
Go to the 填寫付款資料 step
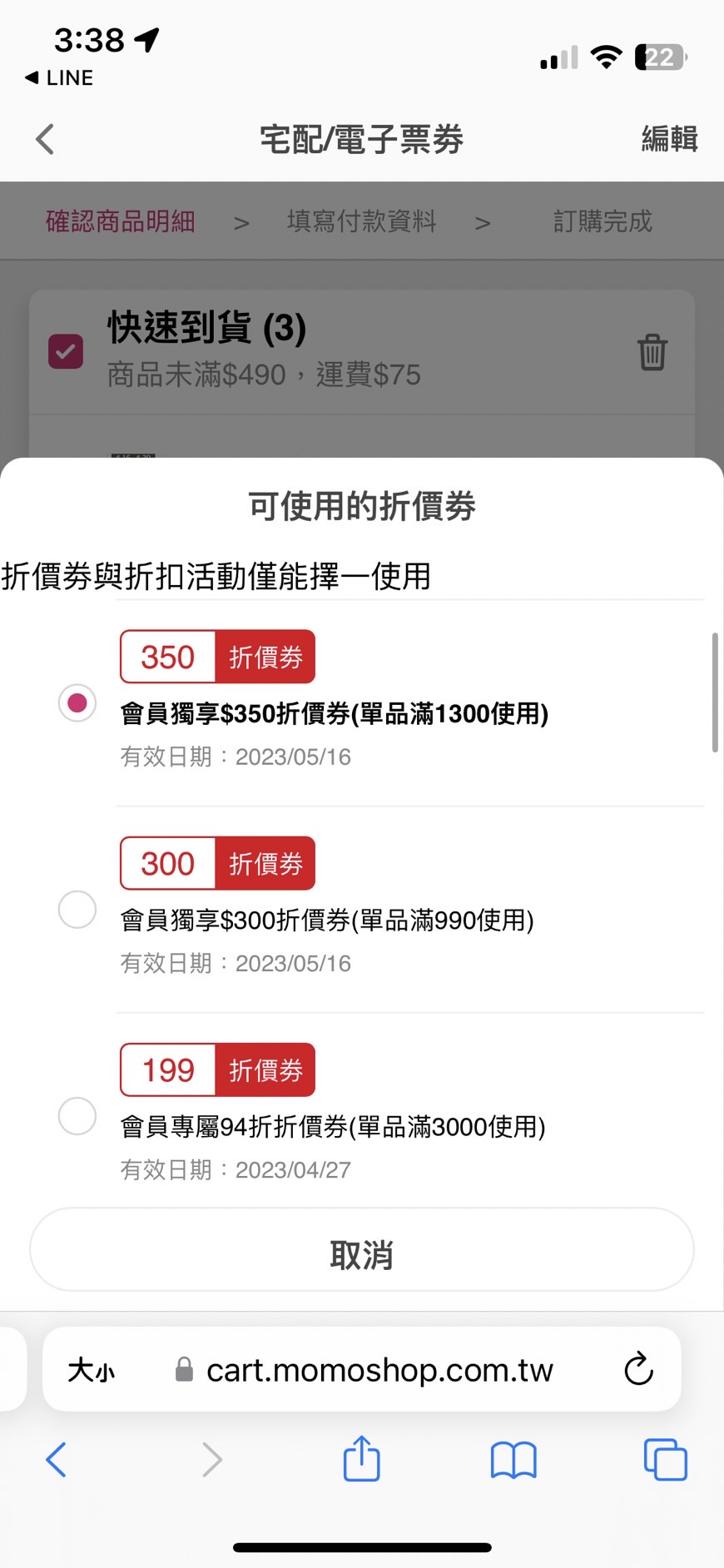[361, 221]
